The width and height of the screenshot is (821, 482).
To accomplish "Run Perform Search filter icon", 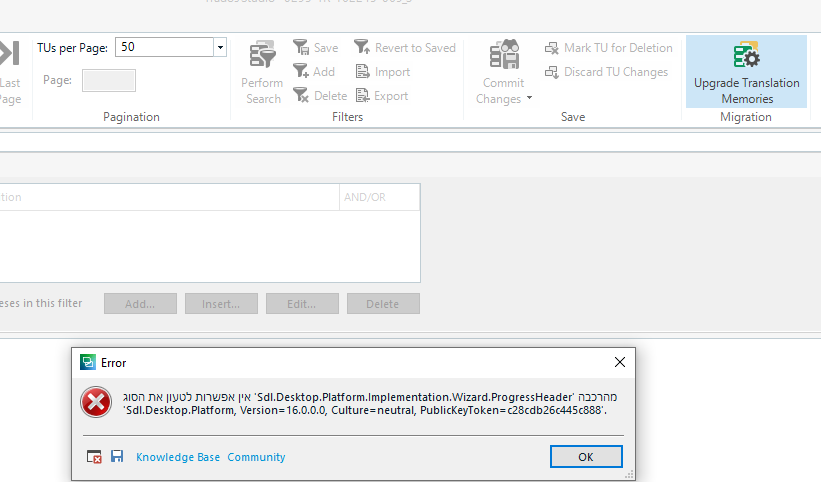I will (x=262, y=54).
